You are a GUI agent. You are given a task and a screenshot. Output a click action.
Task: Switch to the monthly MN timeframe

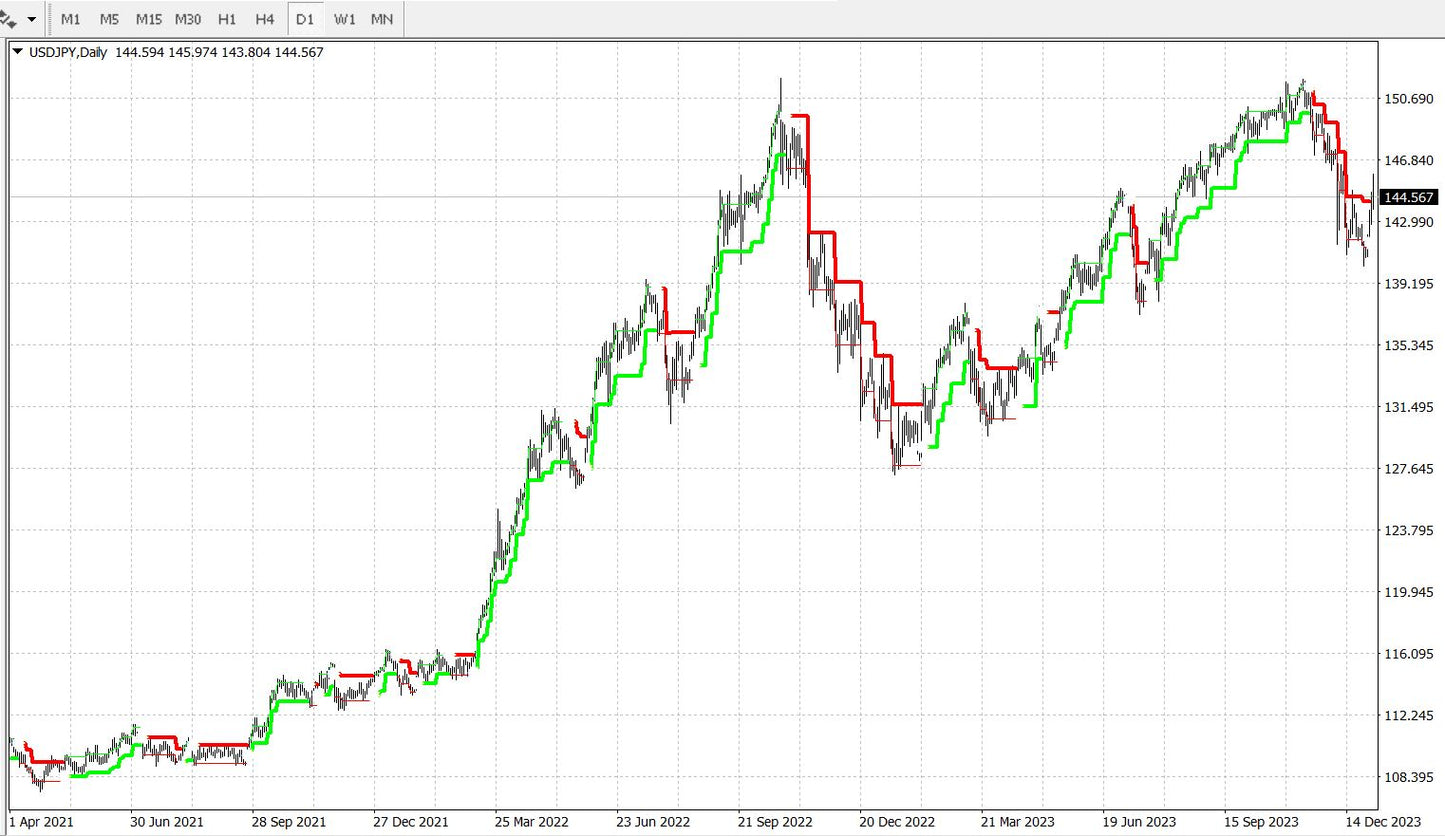[x=380, y=18]
